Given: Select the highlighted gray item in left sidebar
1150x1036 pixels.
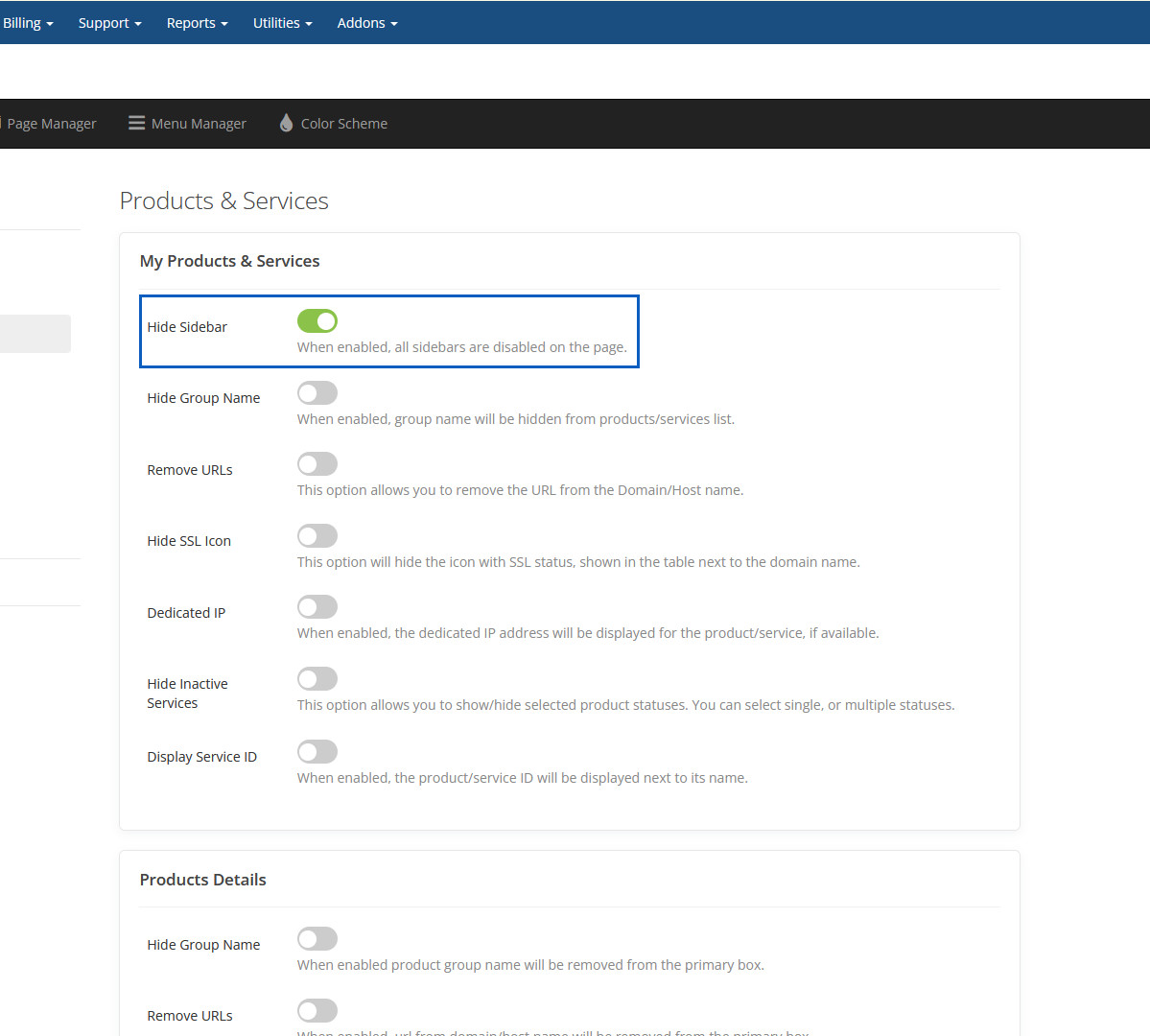Looking at the screenshot, I should [x=35, y=334].
